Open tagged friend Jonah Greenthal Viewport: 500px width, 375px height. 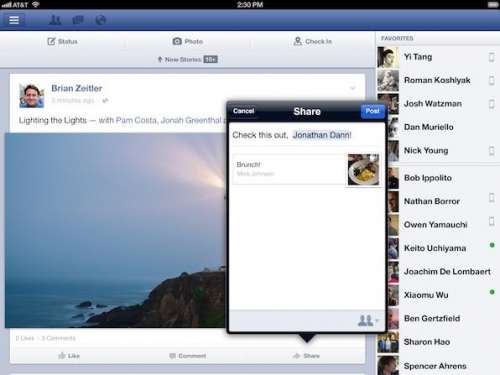191,120
